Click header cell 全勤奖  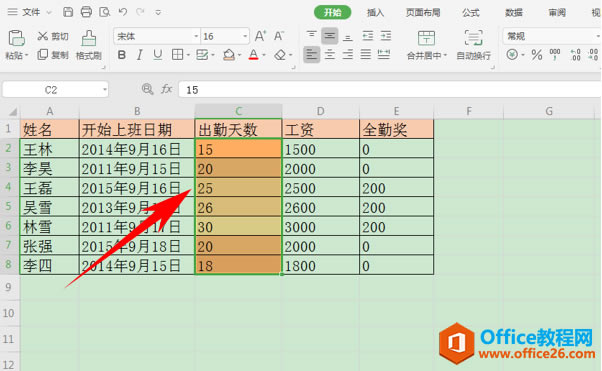click(x=397, y=129)
